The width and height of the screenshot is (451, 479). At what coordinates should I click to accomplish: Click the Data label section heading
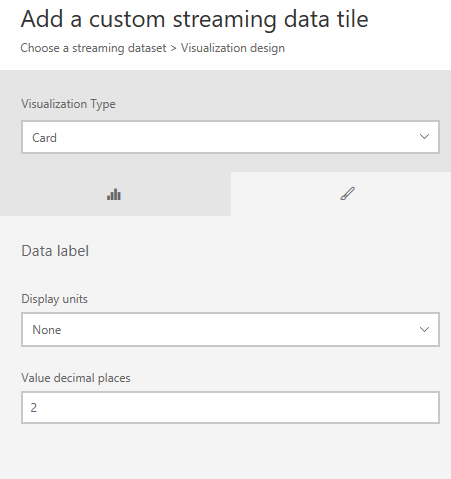[x=55, y=251]
